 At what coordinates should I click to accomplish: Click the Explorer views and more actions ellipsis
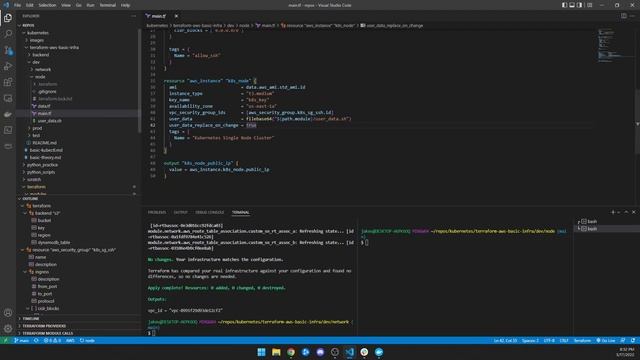pyautogui.click(x=133, y=16)
